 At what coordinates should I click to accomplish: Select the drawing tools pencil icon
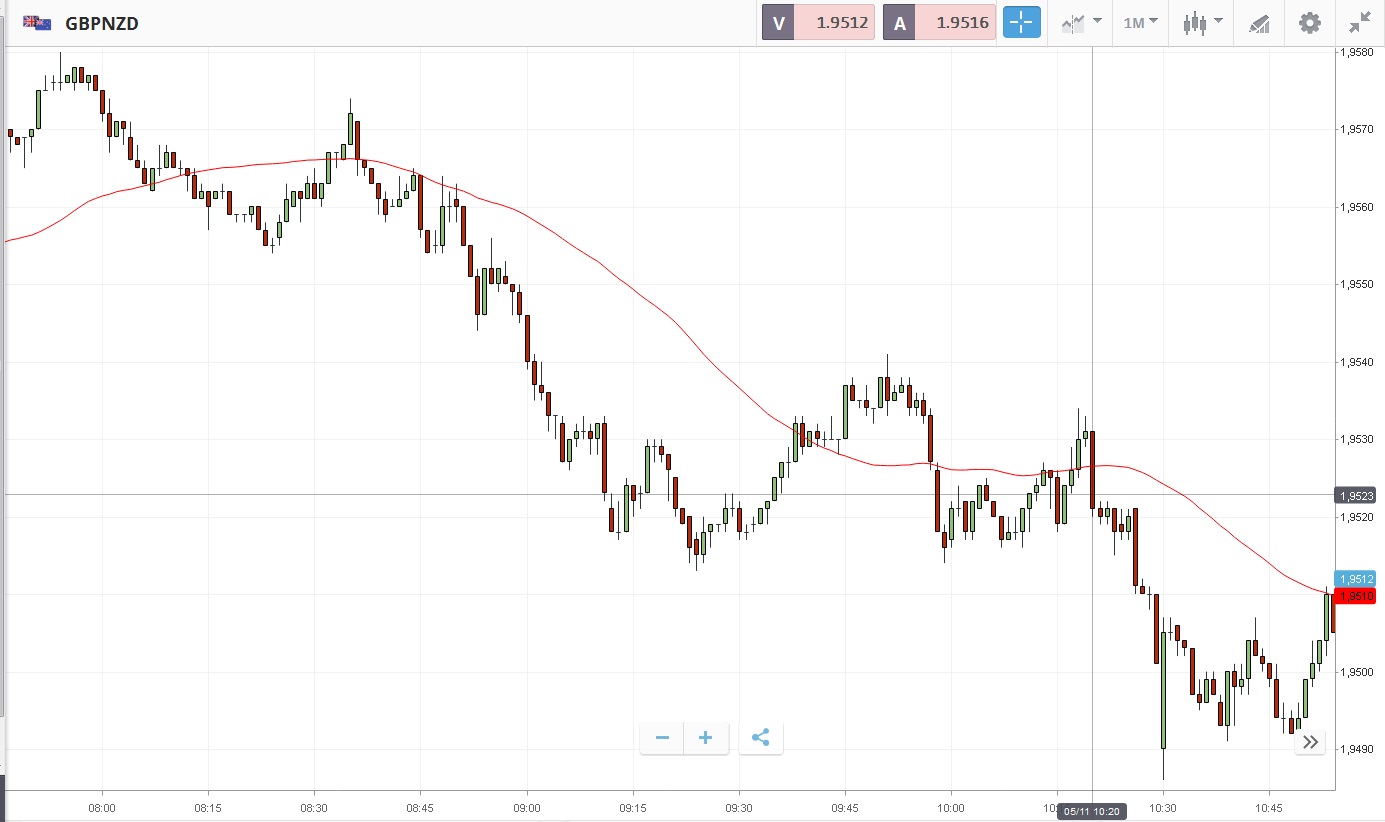pyautogui.click(x=1260, y=23)
